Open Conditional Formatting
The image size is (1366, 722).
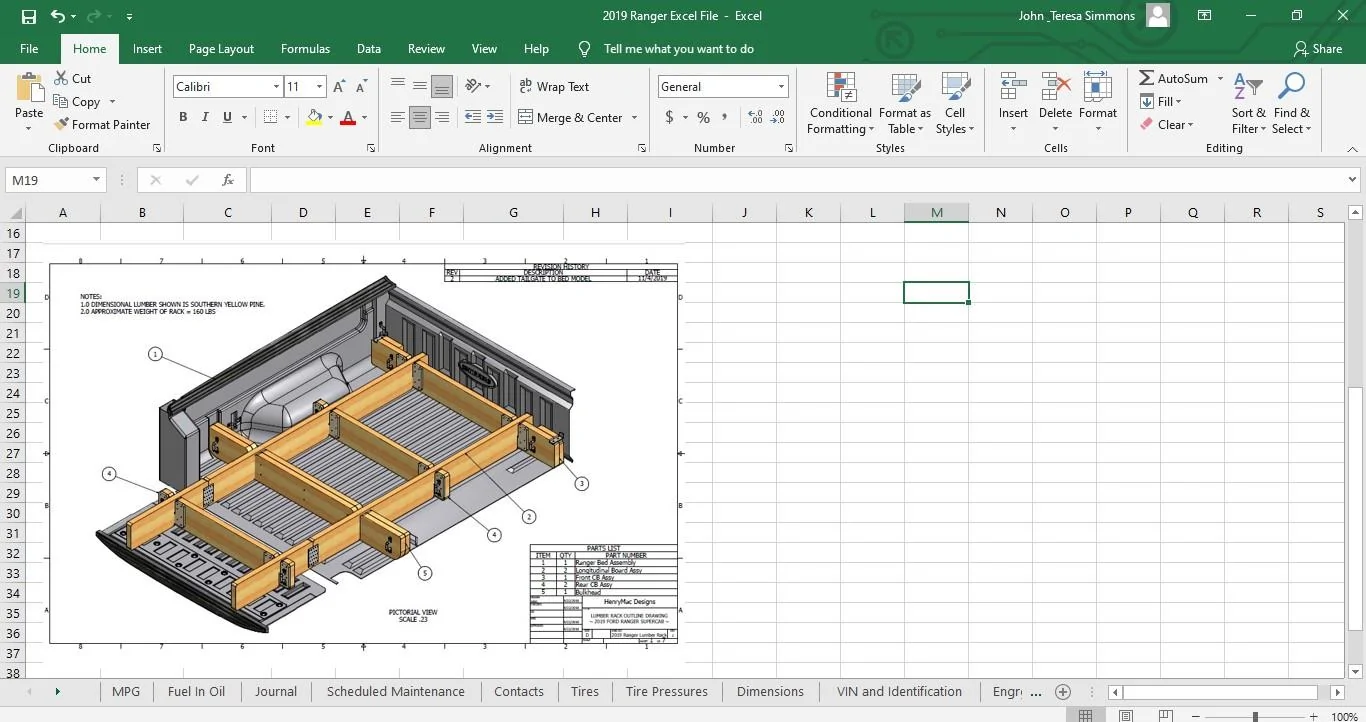(841, 104)
